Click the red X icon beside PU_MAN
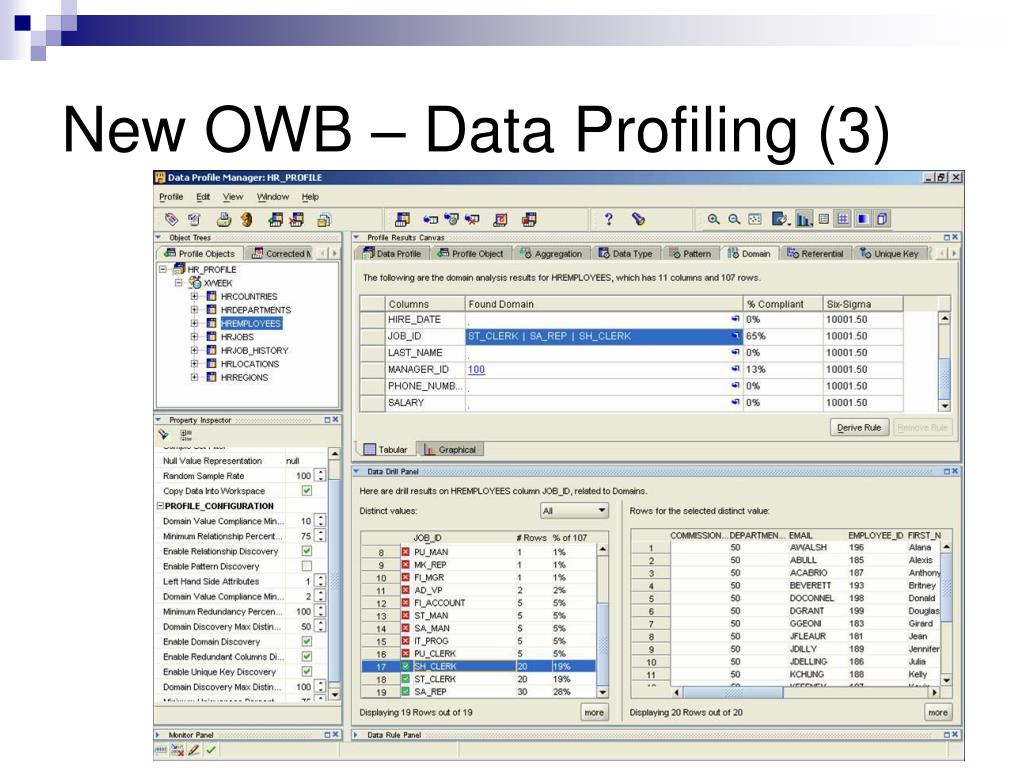 click(x=406, y=552)
